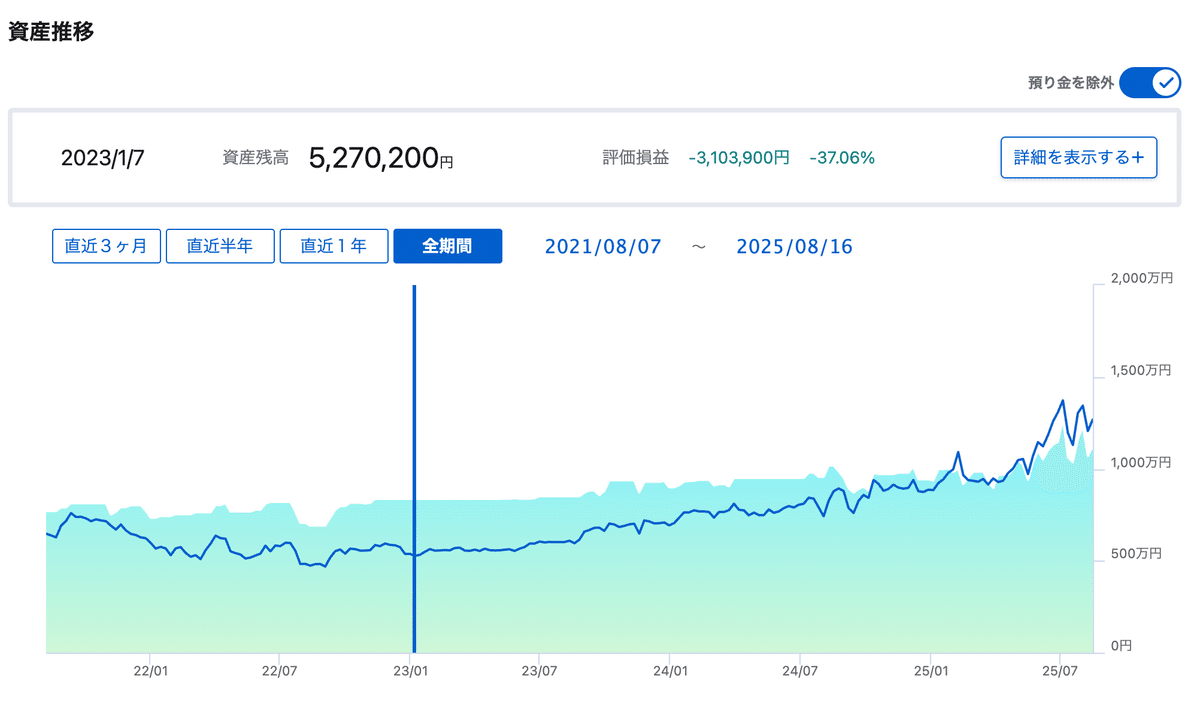Toggle the 預り金を除外 switch
The image size is (1200, 703).
1150,83
